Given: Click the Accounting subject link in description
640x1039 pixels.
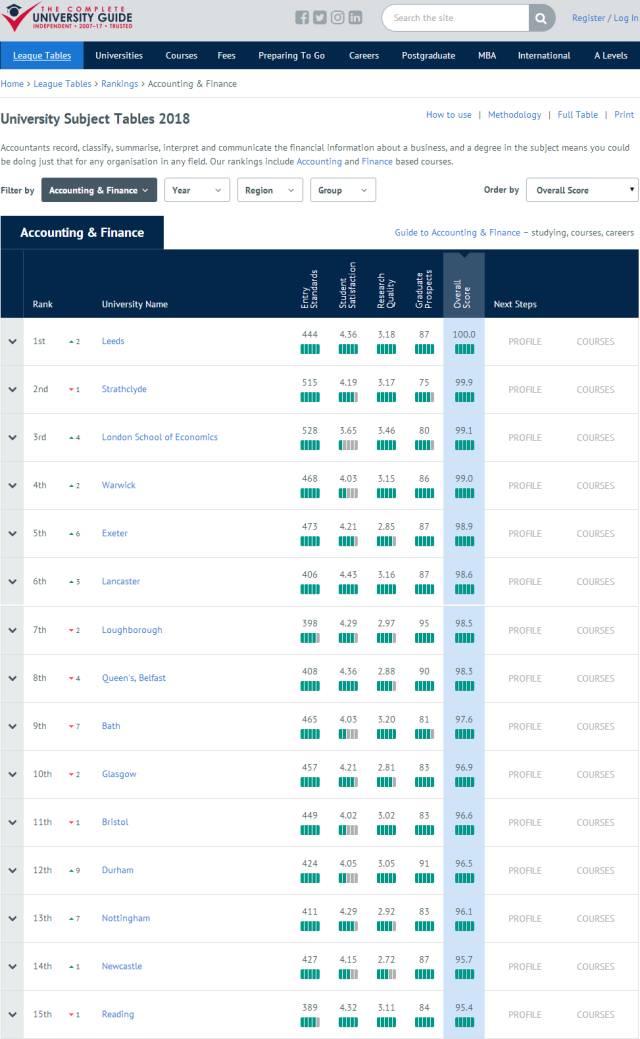Looking at the screenshot, I should point(319,162).
